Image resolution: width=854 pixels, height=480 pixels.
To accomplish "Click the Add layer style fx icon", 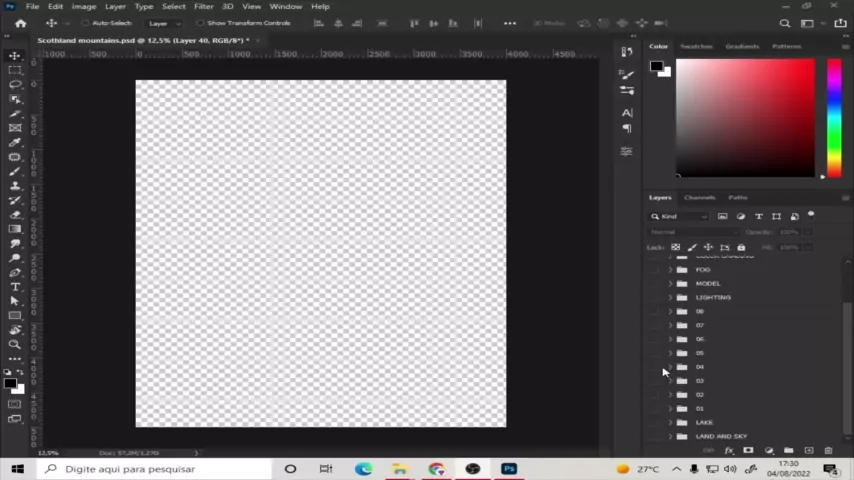I will [729, 451].
